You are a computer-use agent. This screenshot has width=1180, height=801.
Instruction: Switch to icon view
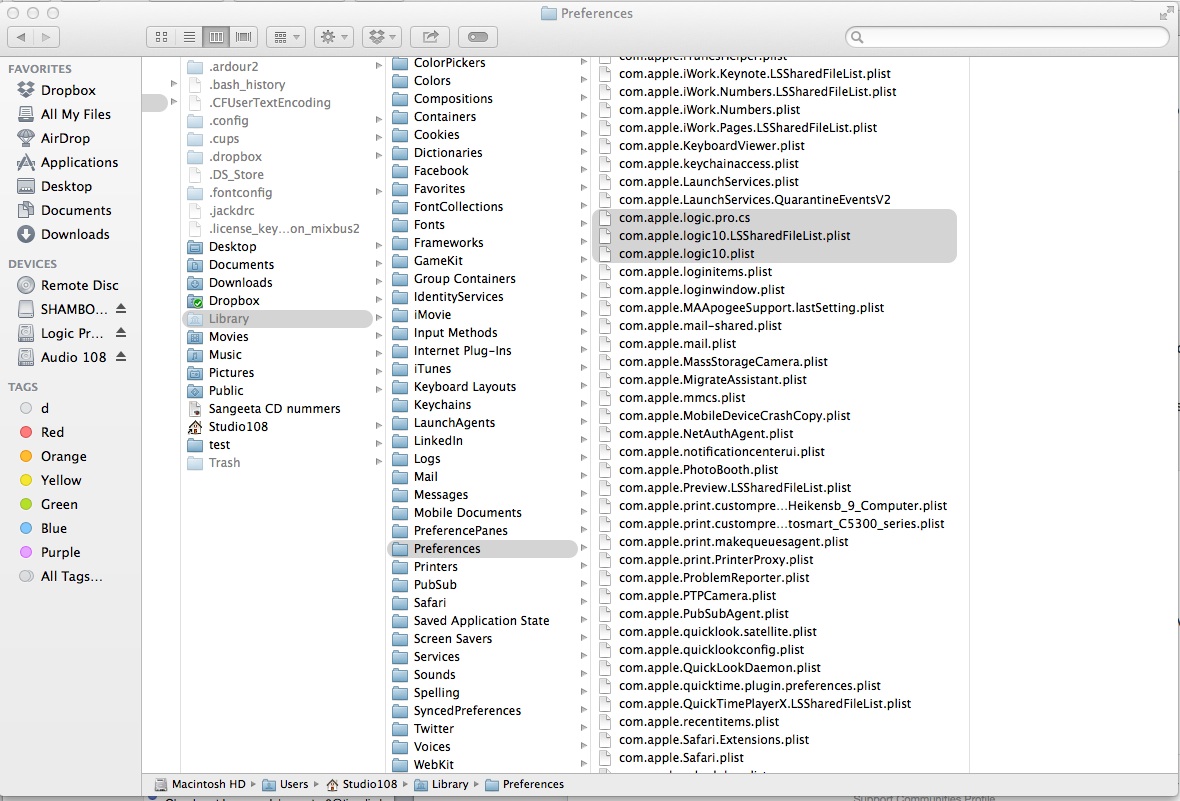[x=161, y=37]
